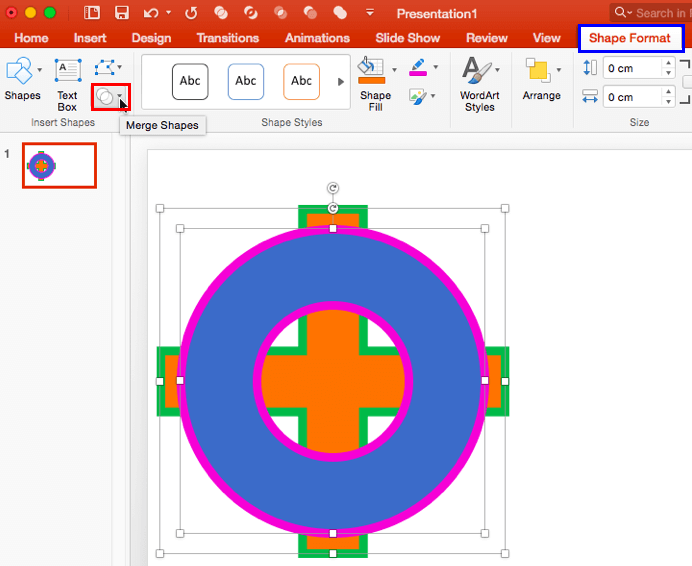Viewport: 692px width, 566px height.
Task: Expand the Shapes dropdown arrow
Action: pyautogui.click(x=40, y=70)
